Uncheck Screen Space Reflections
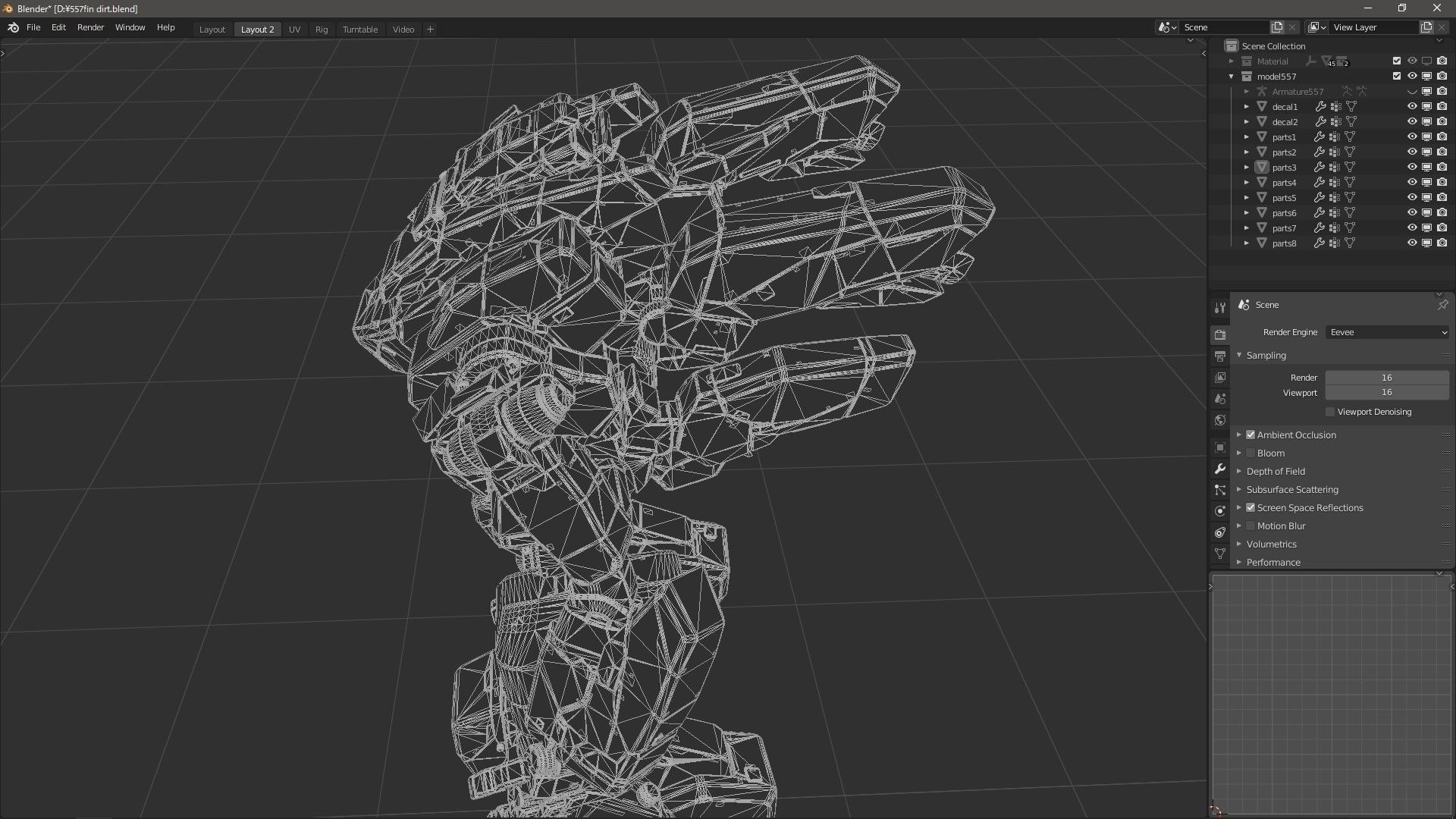Screen dimensions: 1456x819 pyautogui.click(x=1250, y=507)
